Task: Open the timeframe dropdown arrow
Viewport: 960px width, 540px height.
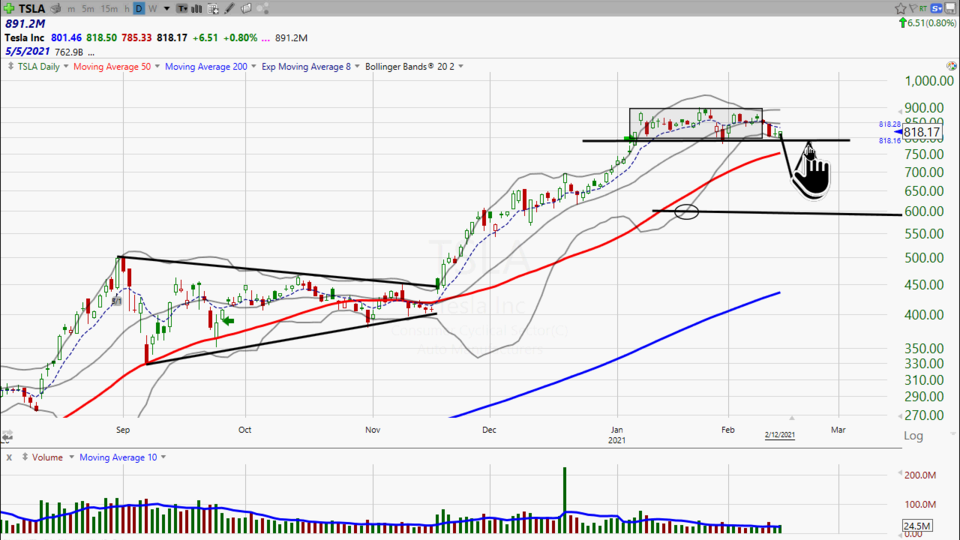Action: (x=167, y=9)
